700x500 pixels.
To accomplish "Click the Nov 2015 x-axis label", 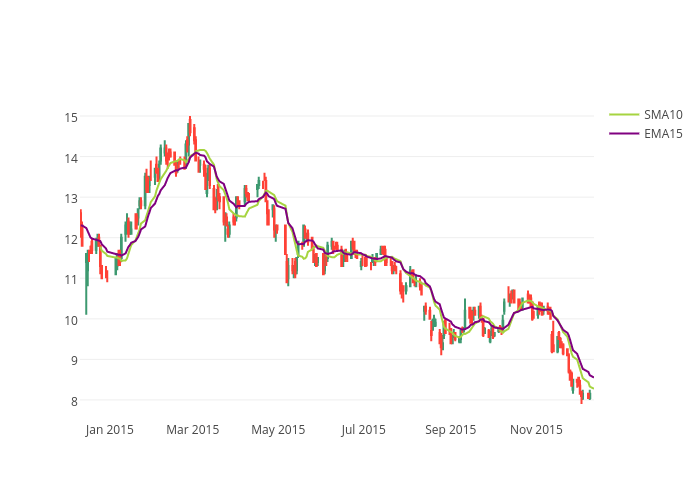I will (x=536, y=430).
